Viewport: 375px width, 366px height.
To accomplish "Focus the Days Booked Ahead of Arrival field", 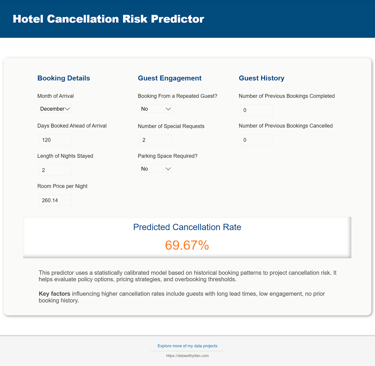I will tap(55, 140).
